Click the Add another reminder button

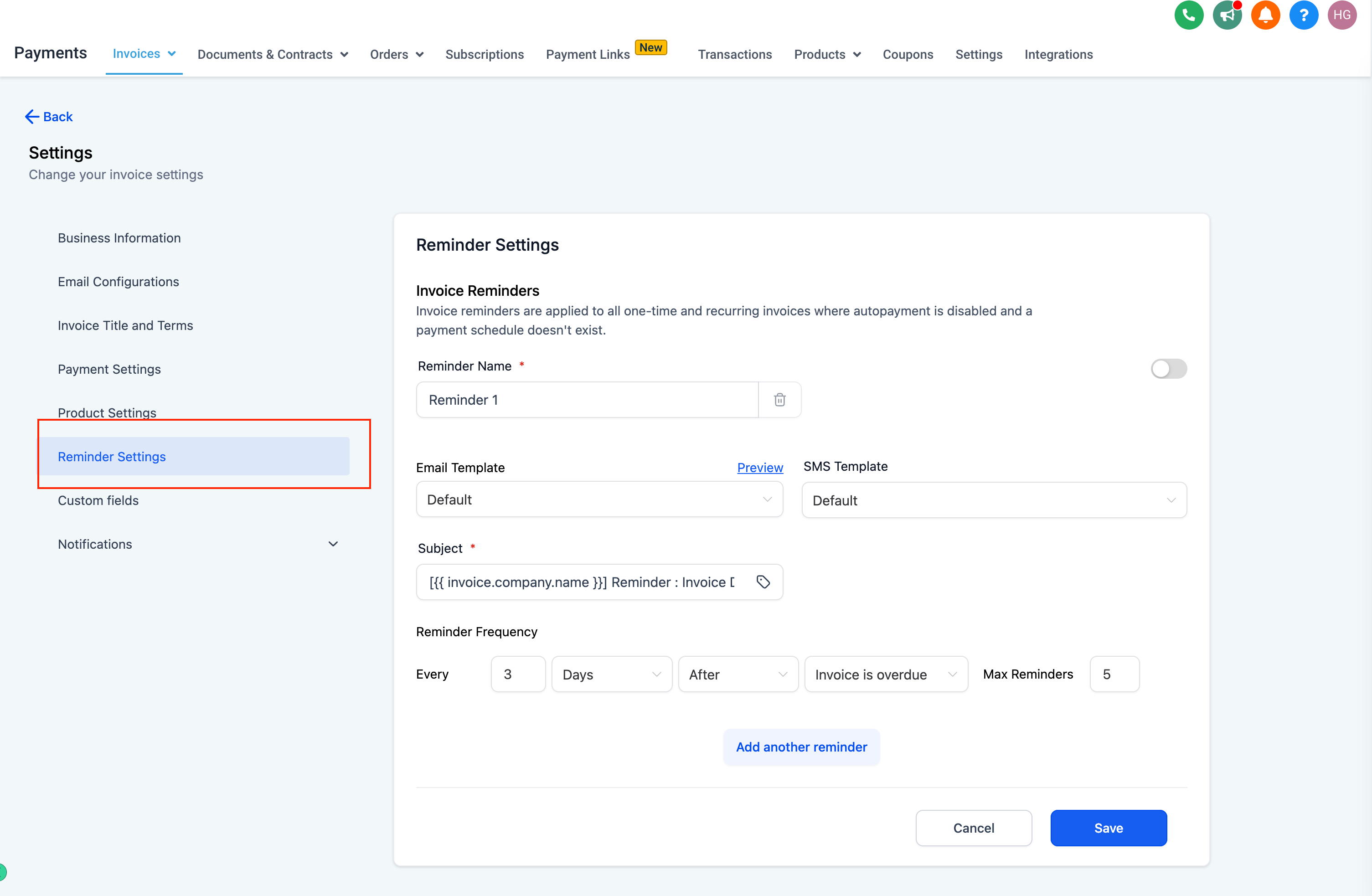pos(801,746)
